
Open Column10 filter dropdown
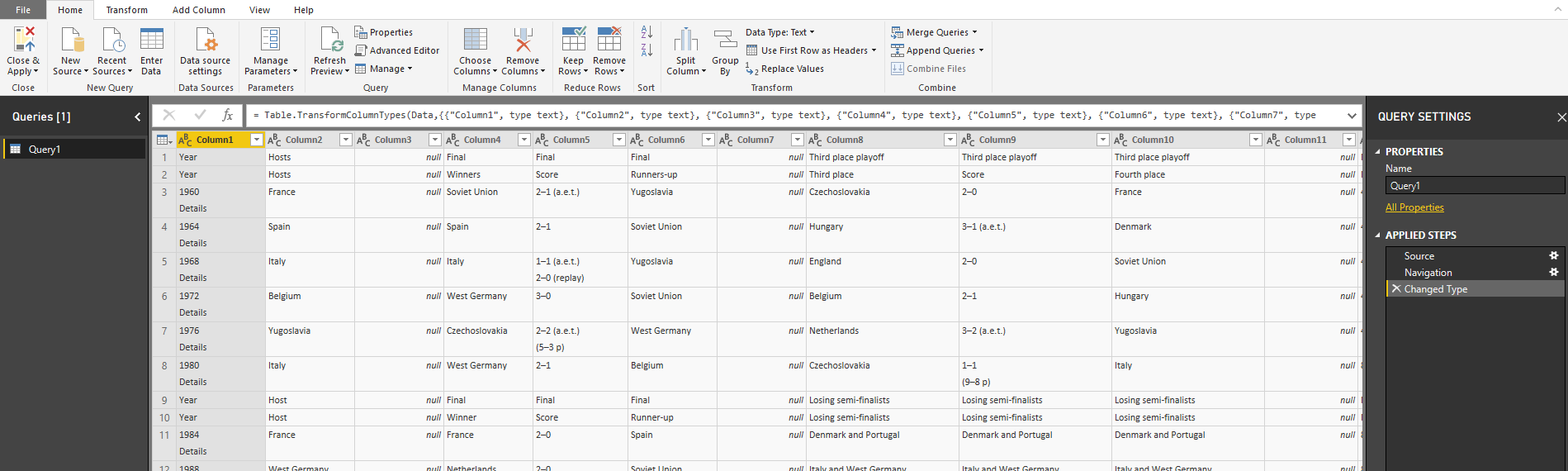1256,140
